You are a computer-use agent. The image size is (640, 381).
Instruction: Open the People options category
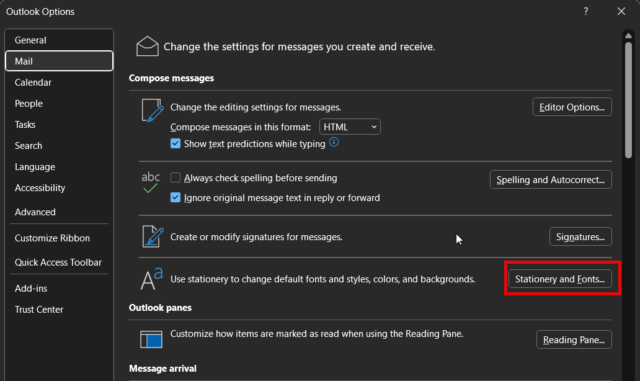[x=59, y=103]
